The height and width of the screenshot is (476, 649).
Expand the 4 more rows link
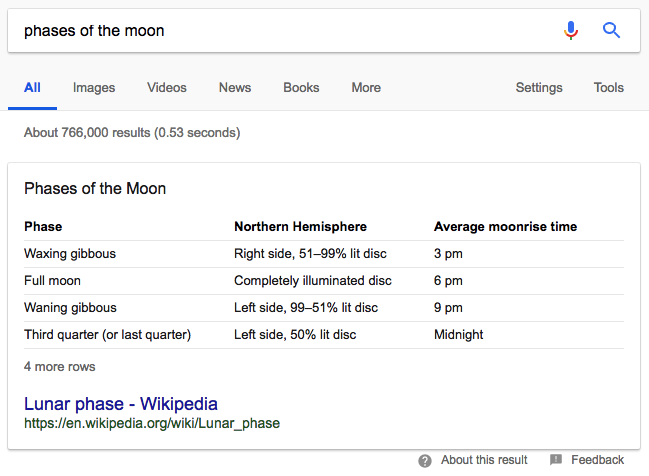point(60,367)
